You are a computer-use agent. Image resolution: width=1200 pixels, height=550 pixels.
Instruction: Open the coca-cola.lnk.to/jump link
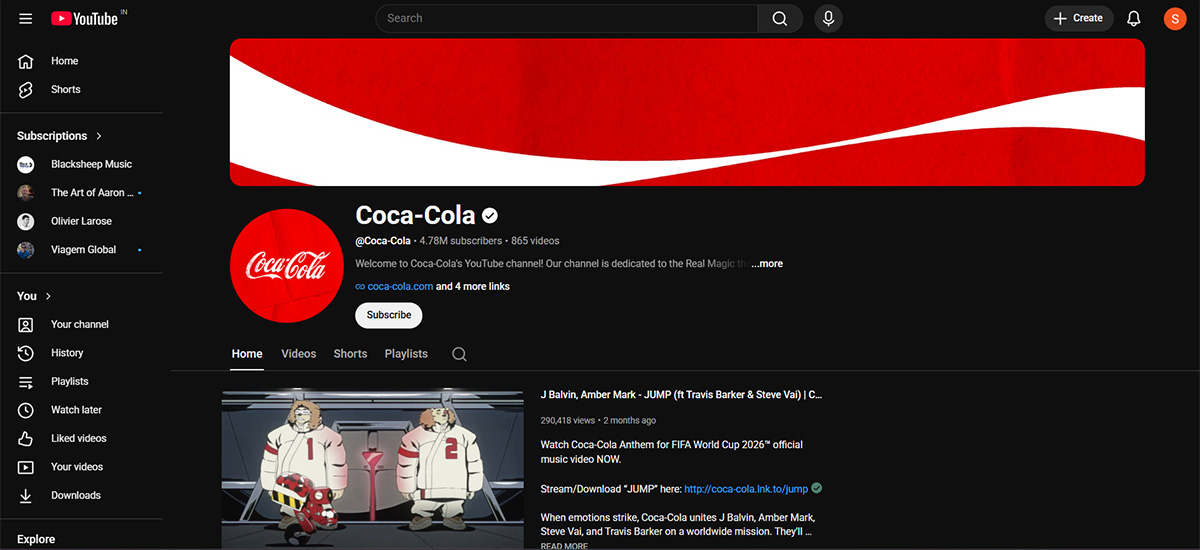[x=746, y=489]
